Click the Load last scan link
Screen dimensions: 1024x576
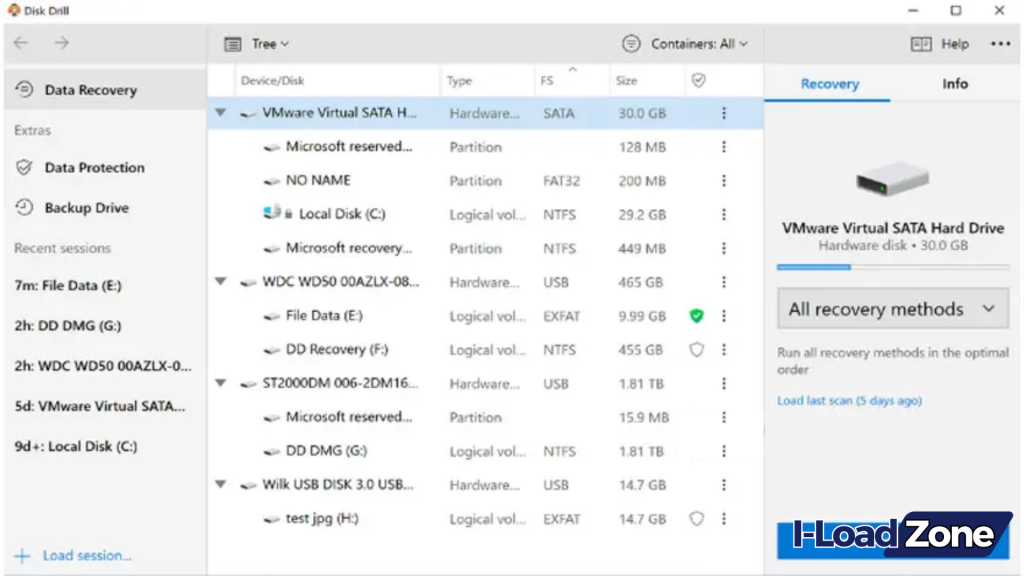849,399
